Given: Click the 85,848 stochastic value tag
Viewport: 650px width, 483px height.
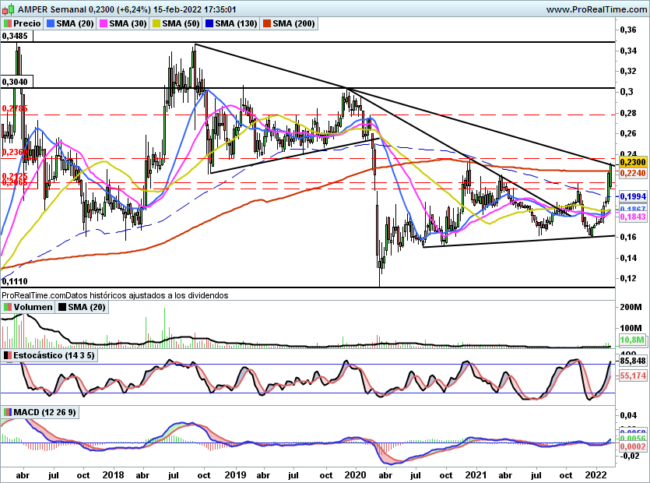Looking at the screenshot, I should [633, 361].
